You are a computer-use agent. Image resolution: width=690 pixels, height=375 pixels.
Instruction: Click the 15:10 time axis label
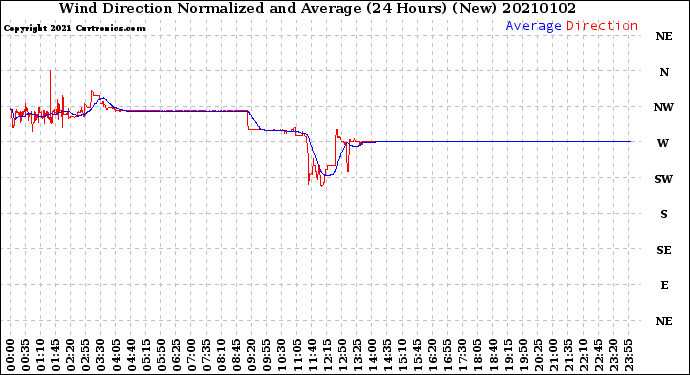tap(403, 355)
